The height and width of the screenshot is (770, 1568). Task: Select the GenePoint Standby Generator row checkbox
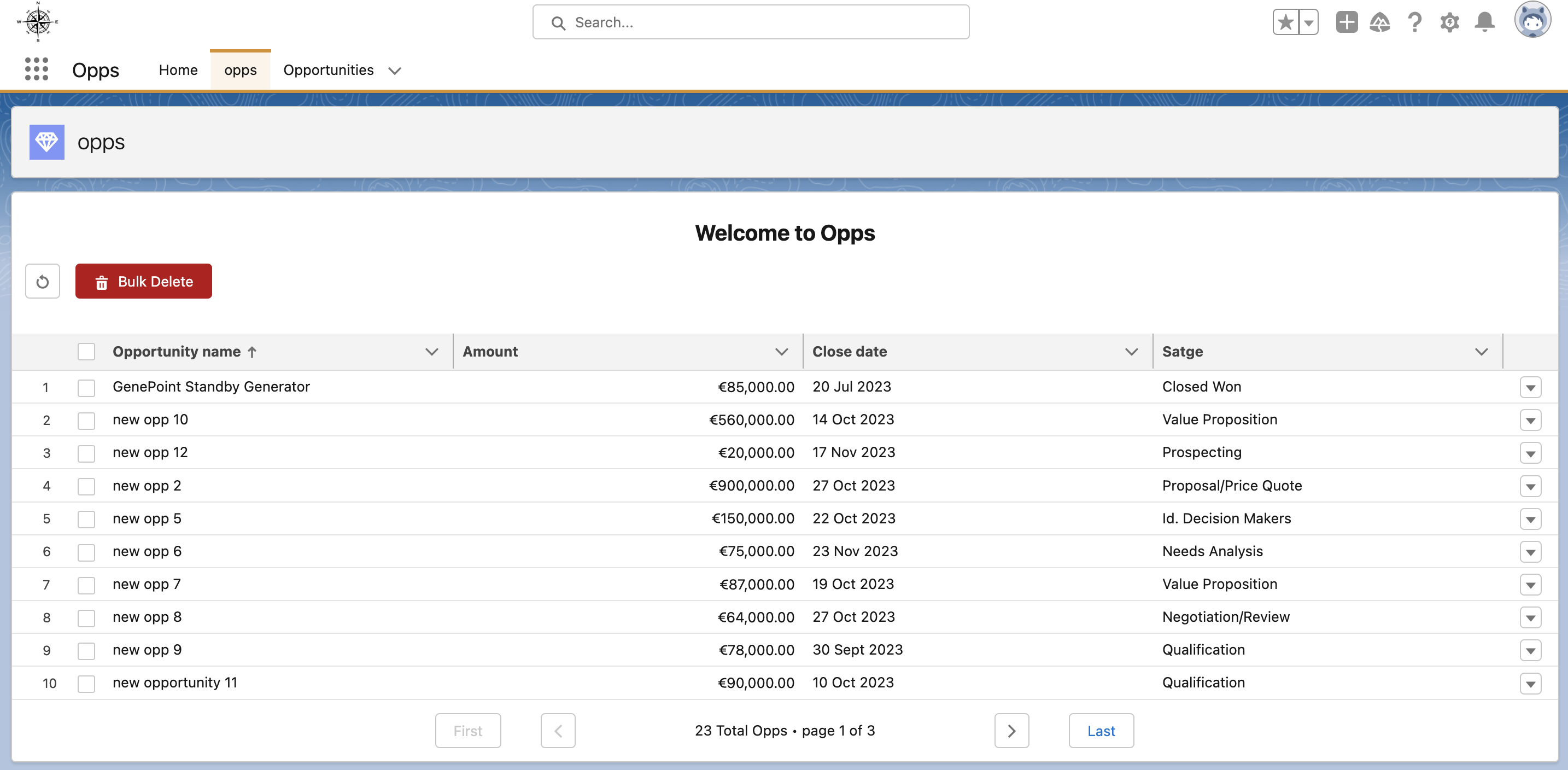[x=86, y=387]
